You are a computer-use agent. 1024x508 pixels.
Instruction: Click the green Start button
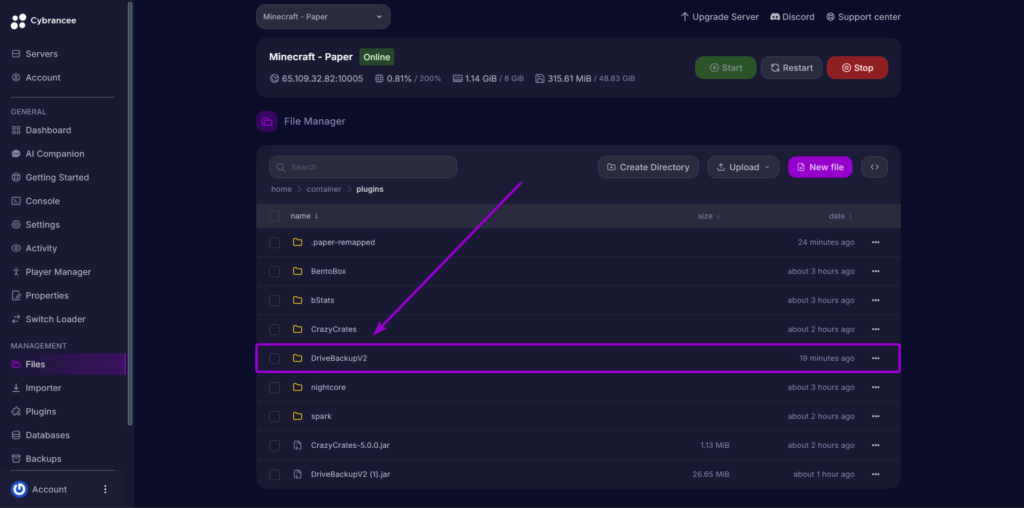point(726,68)
